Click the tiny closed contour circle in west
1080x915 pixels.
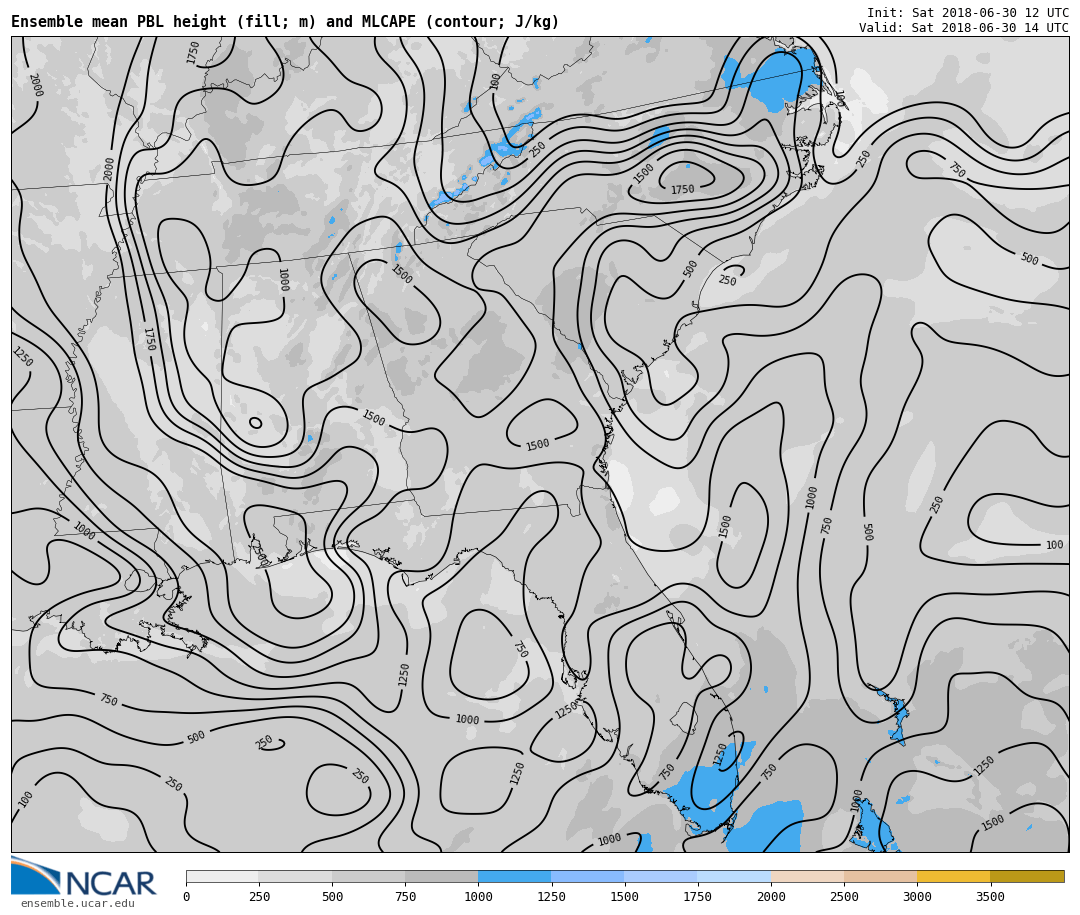coord(256,423)
